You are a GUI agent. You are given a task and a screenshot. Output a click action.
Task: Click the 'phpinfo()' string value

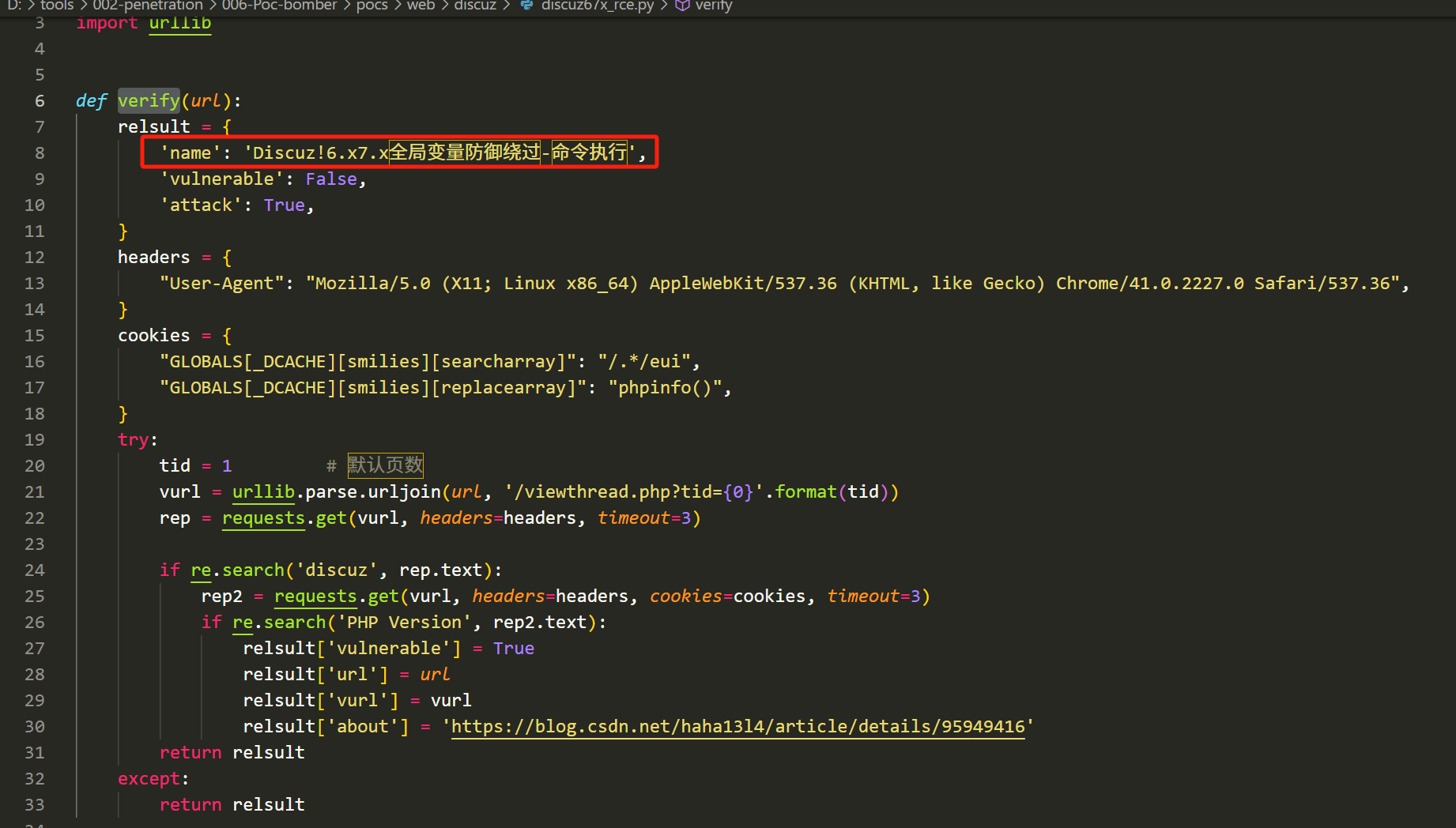pos(665,388)
